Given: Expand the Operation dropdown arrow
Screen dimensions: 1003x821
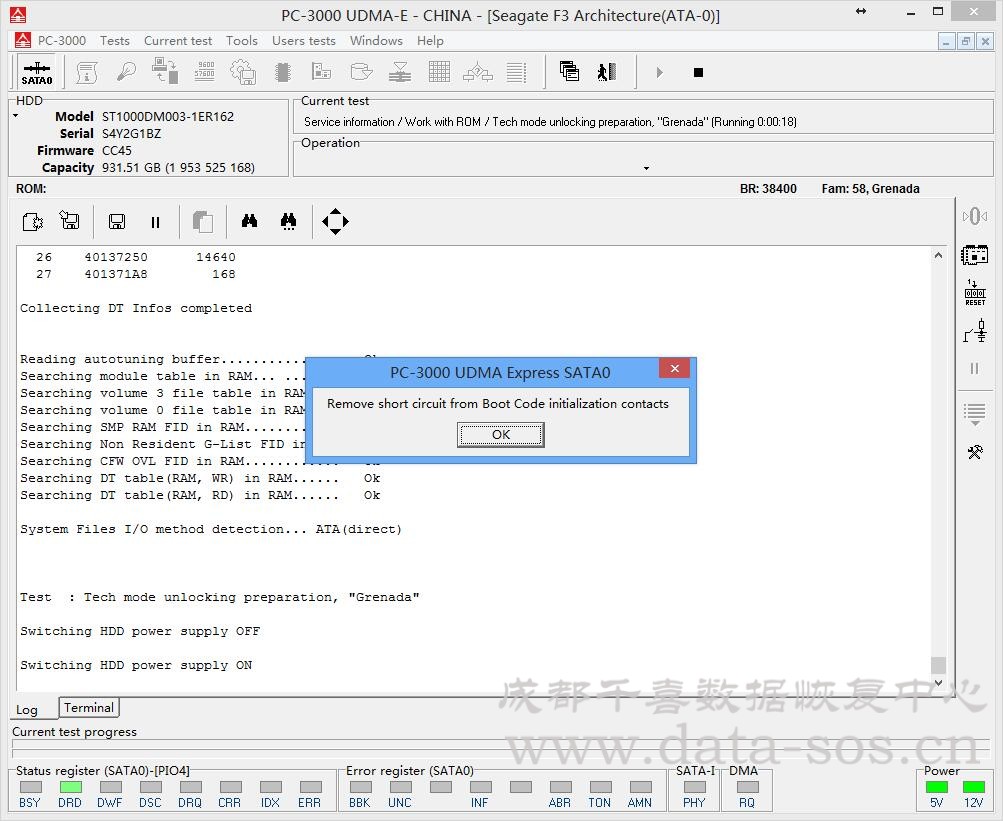Looking at the screenshot, I should point(646,168).
